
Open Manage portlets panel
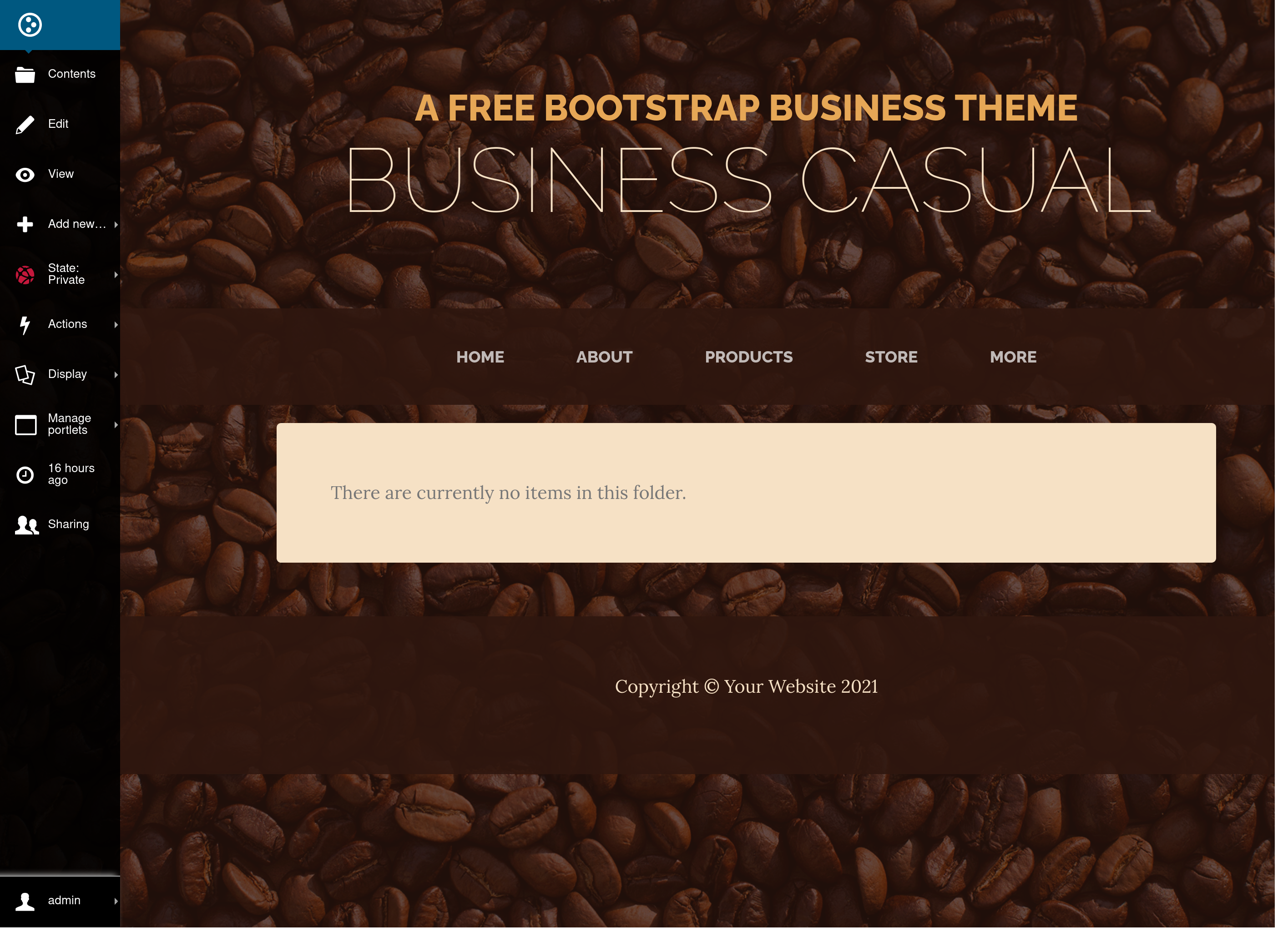tap(60, 424)
